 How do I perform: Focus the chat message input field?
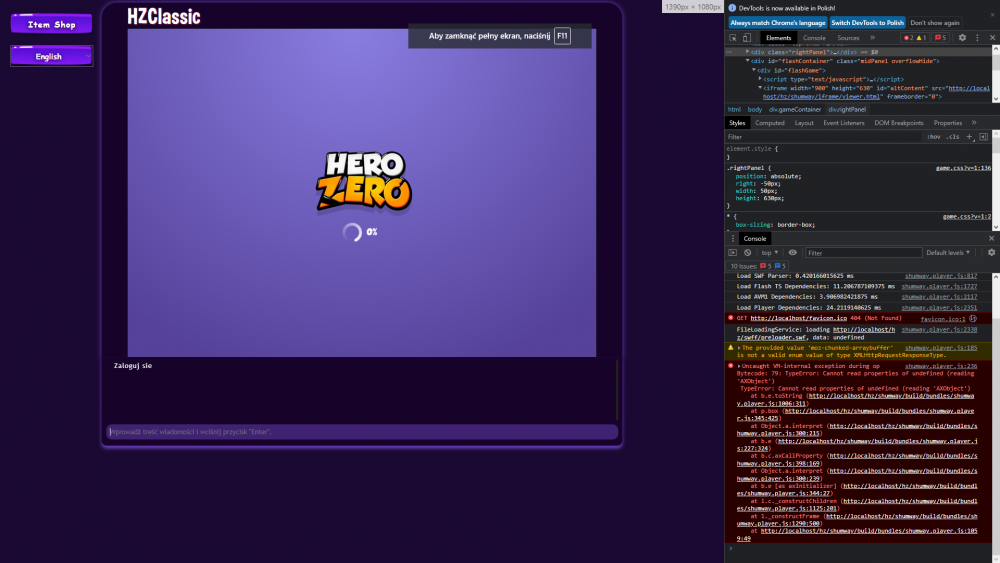(362, 432)
